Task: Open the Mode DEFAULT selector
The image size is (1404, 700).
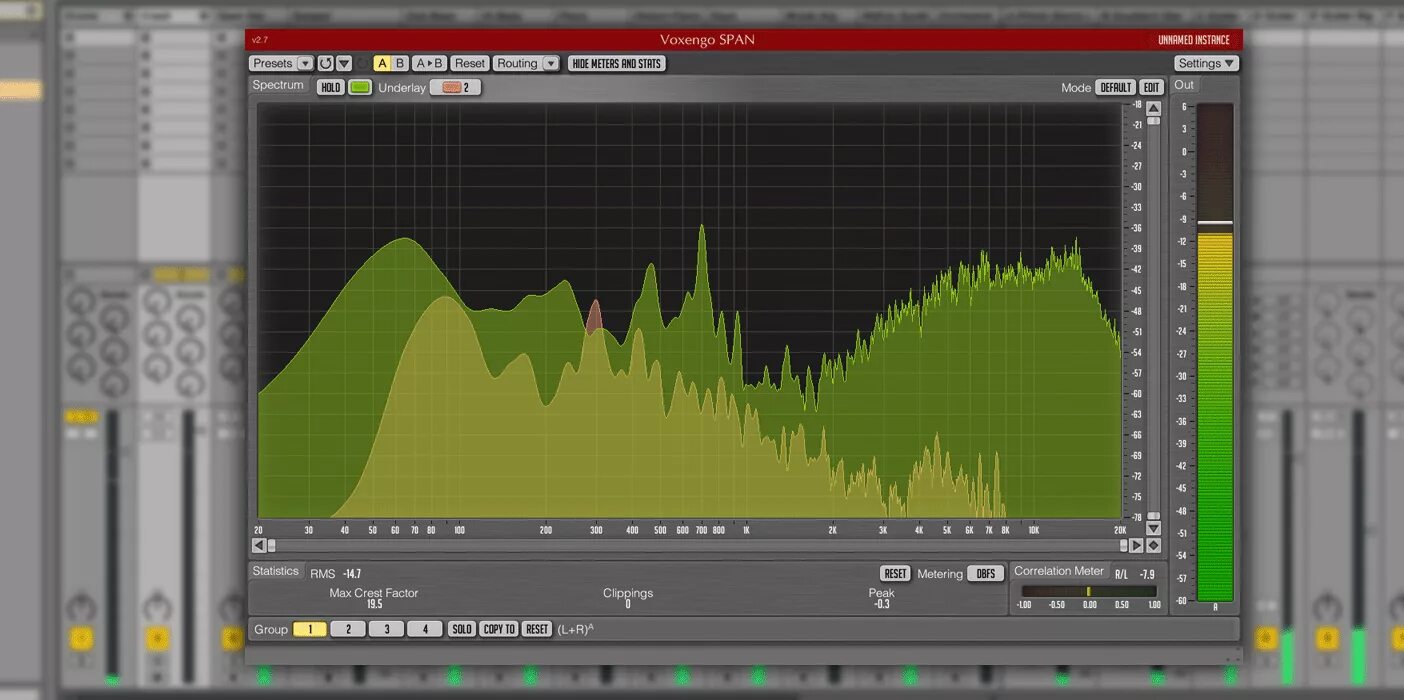Action: [x=1116, y=87]
